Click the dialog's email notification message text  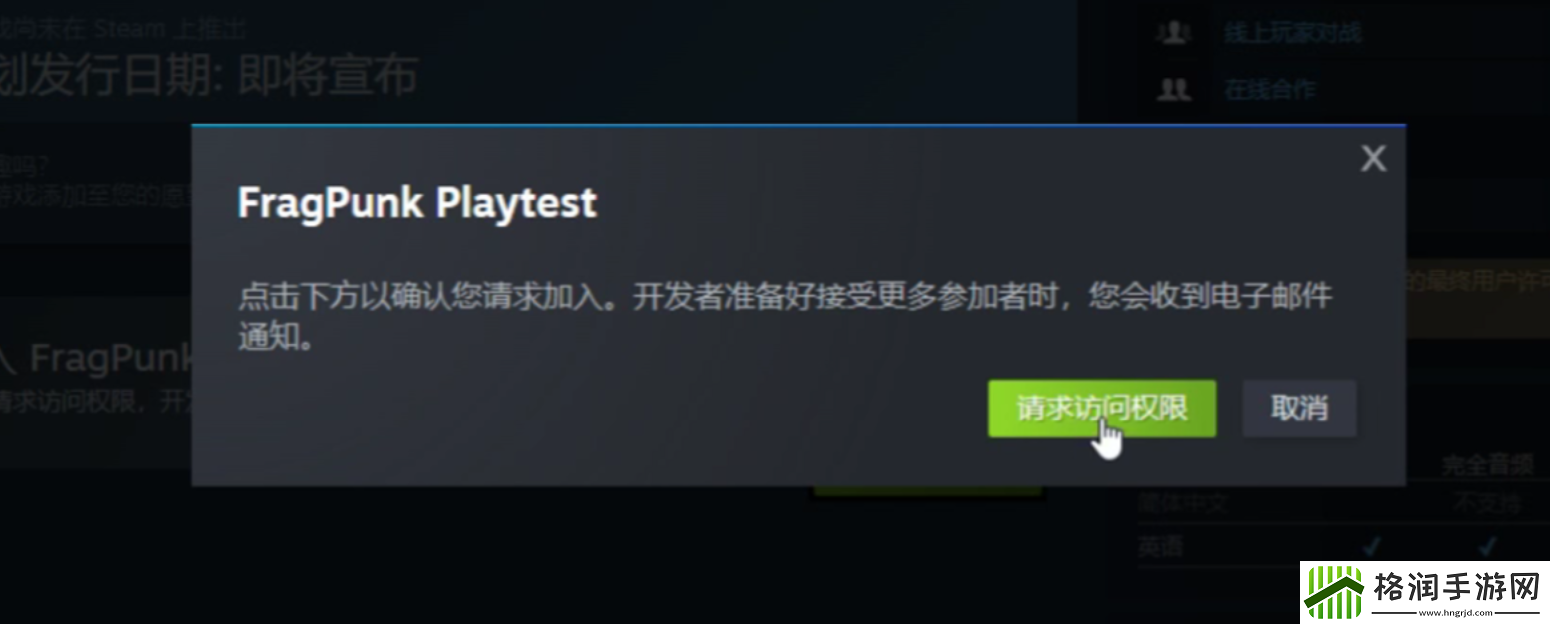[785, 316]
